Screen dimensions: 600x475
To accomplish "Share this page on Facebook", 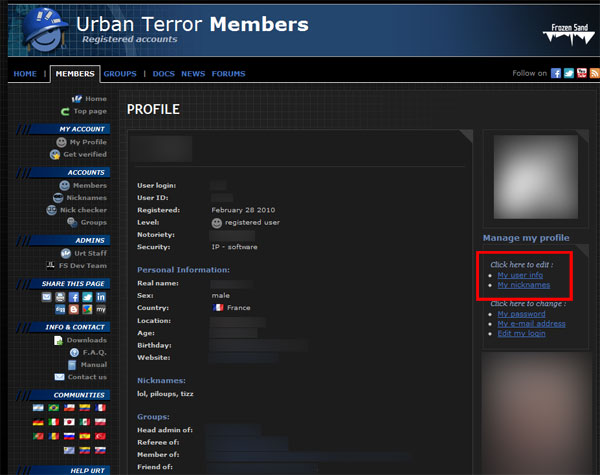I will pos(73,297).
